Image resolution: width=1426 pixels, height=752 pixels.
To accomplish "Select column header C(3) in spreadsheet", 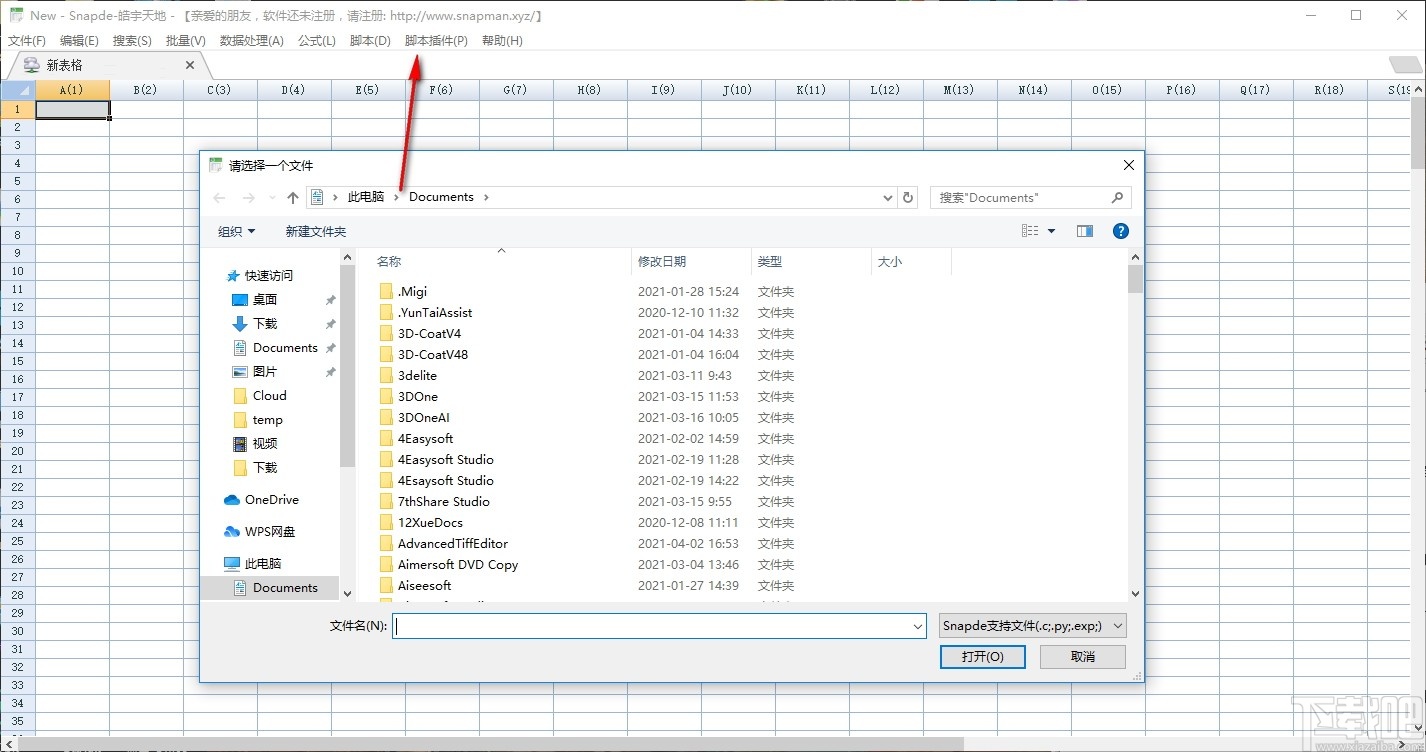I will pyautogui.click(x=220, y=90).
